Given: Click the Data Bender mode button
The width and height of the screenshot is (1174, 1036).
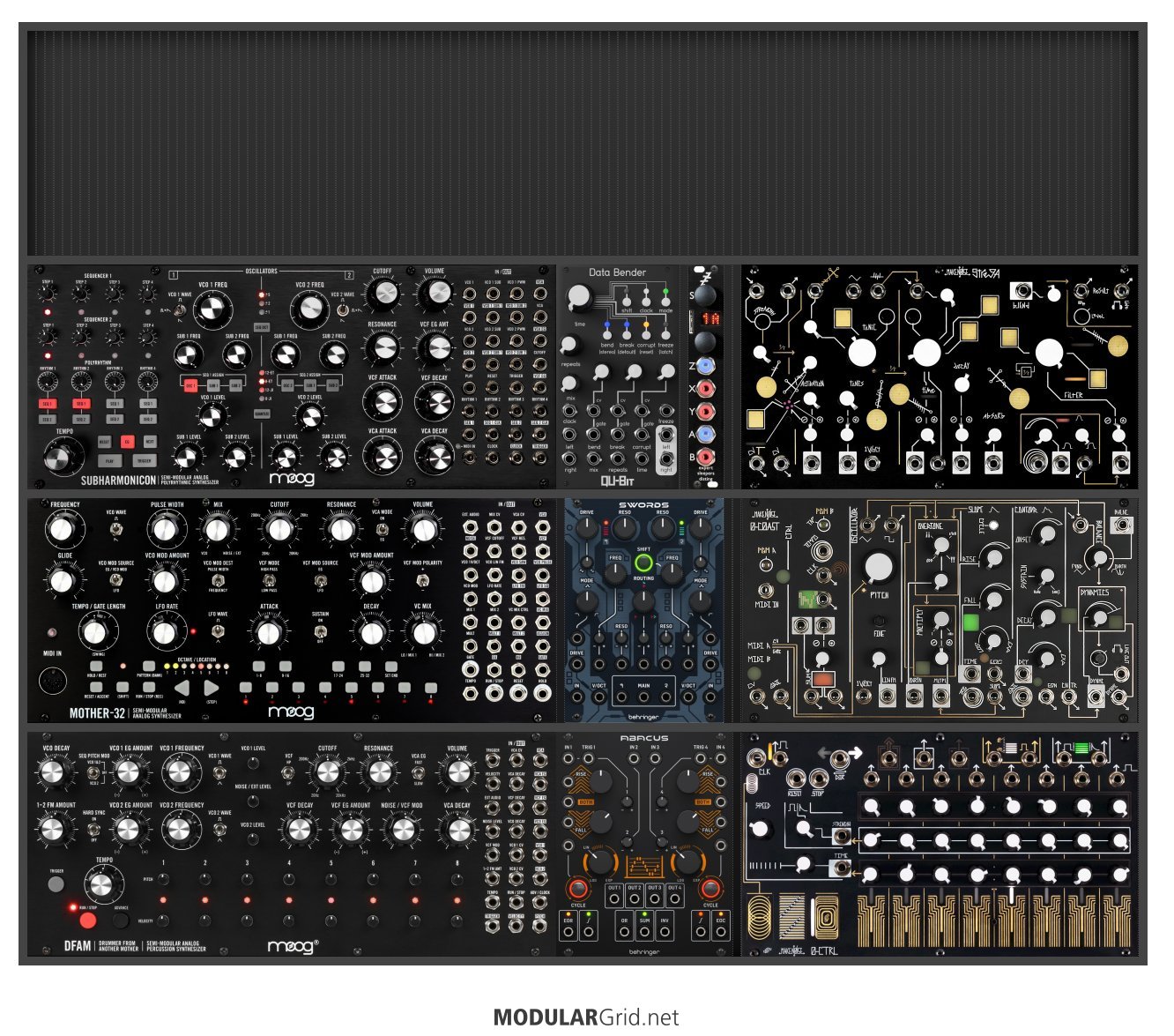Looking at the screenshot, I should tap(666, 301).
